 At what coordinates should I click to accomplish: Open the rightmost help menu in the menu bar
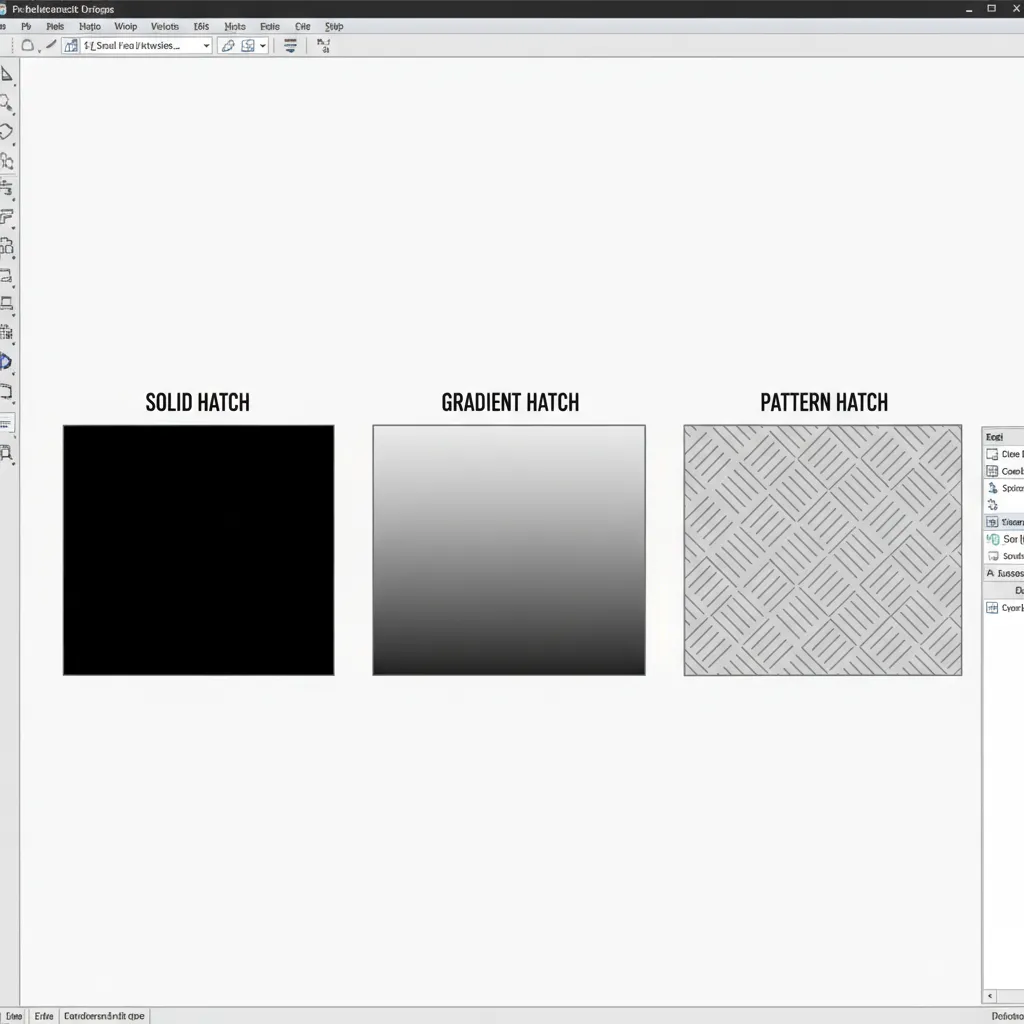333,26
